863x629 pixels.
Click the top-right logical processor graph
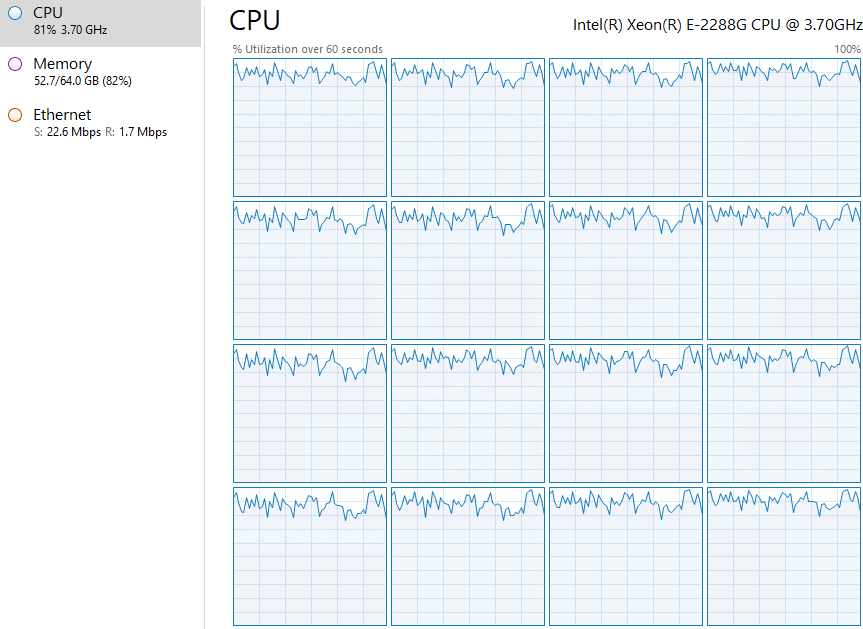(784, 127)
